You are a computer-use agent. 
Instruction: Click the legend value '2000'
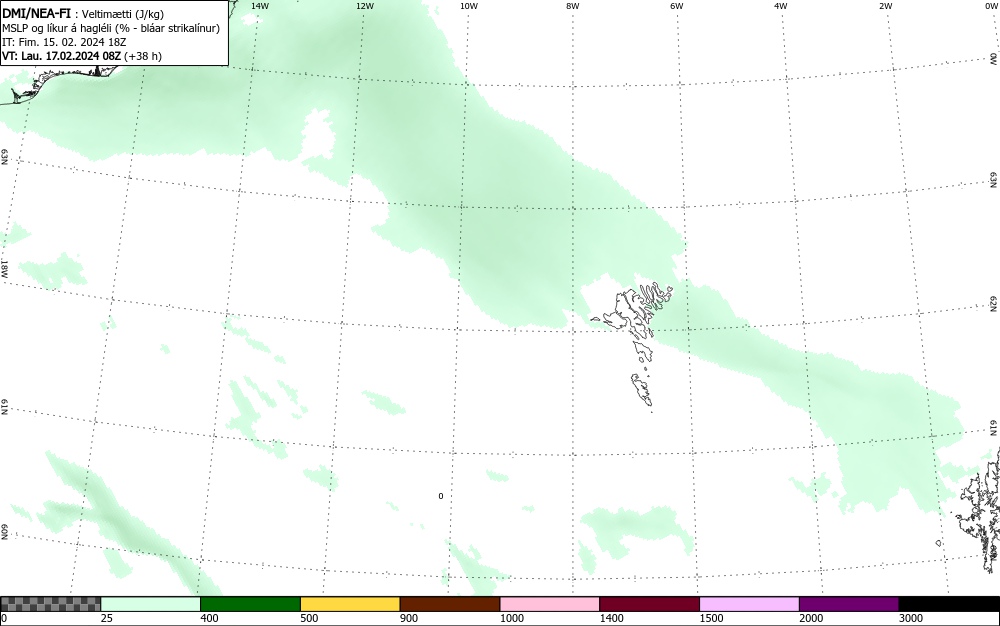pyautogui.click(x=811, y=618)
